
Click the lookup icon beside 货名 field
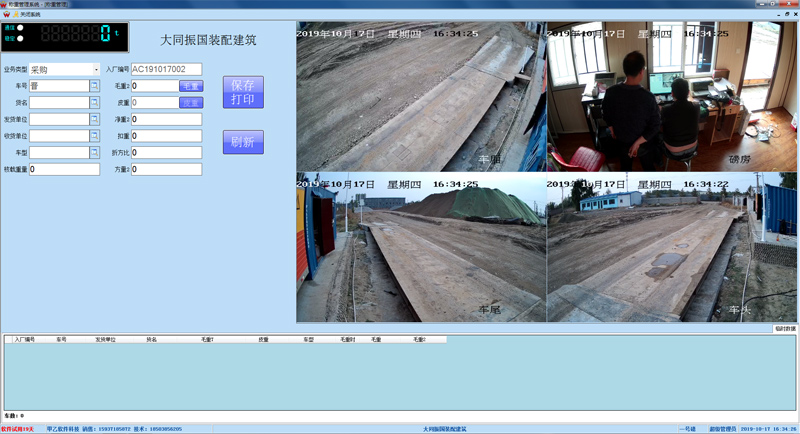95,103
